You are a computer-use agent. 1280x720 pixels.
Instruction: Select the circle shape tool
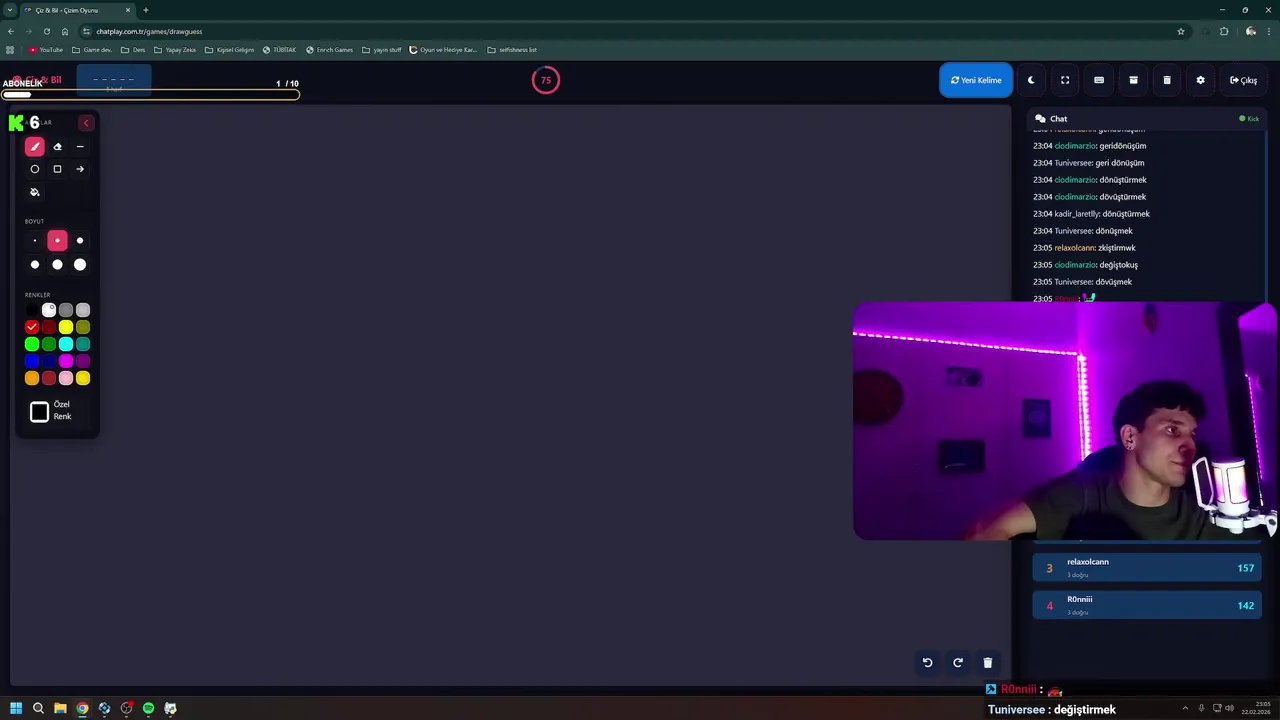coord(35,169)
